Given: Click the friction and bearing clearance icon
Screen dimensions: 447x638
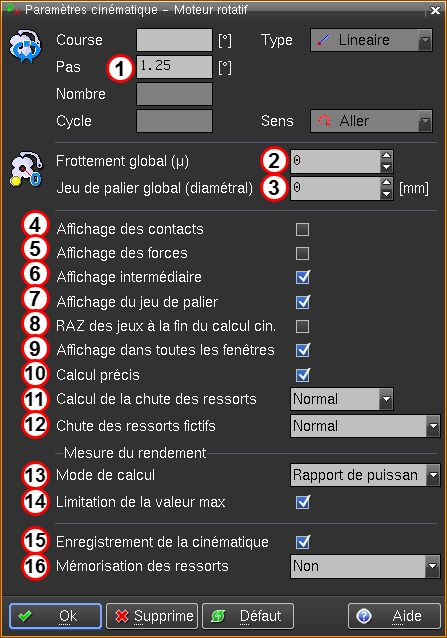Looking at the screenshot, I should pyautogui.click(x=26, y=169).
